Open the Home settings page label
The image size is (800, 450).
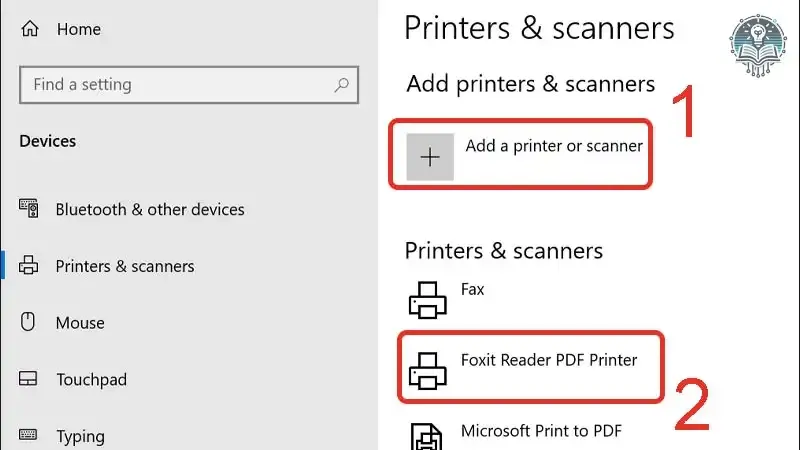click(x=79, y=29)
